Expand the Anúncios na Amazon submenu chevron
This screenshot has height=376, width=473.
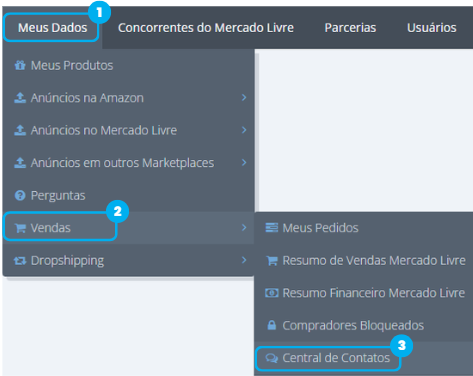(244, 97)
